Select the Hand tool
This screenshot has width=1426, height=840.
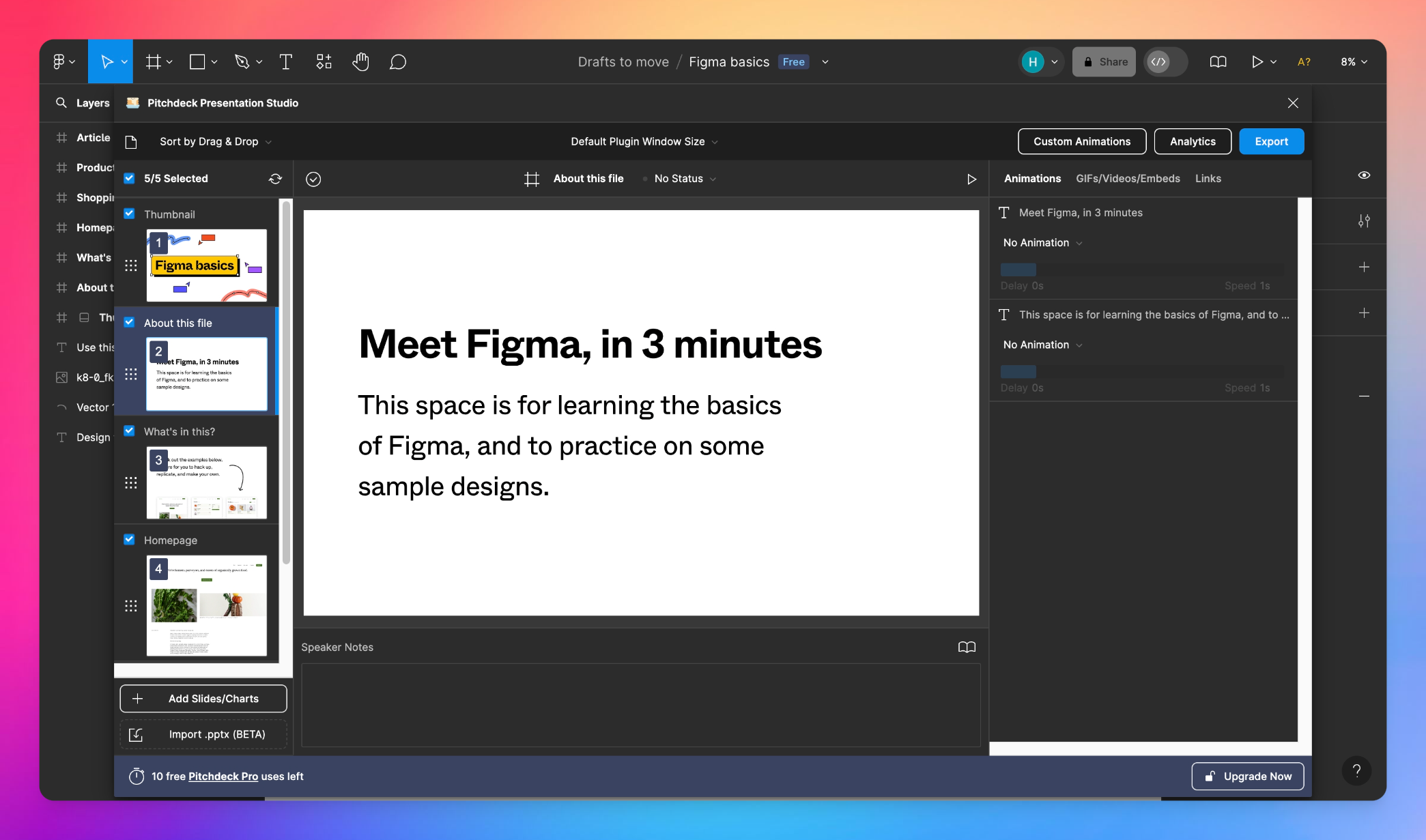360,62
